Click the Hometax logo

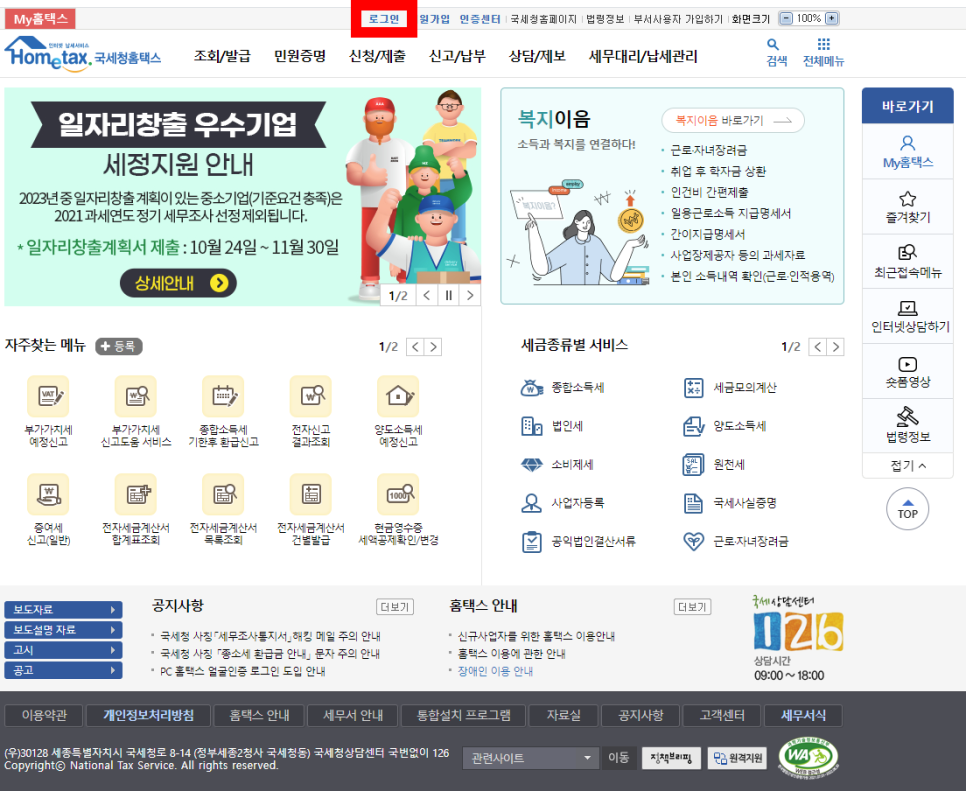point(83,55)
